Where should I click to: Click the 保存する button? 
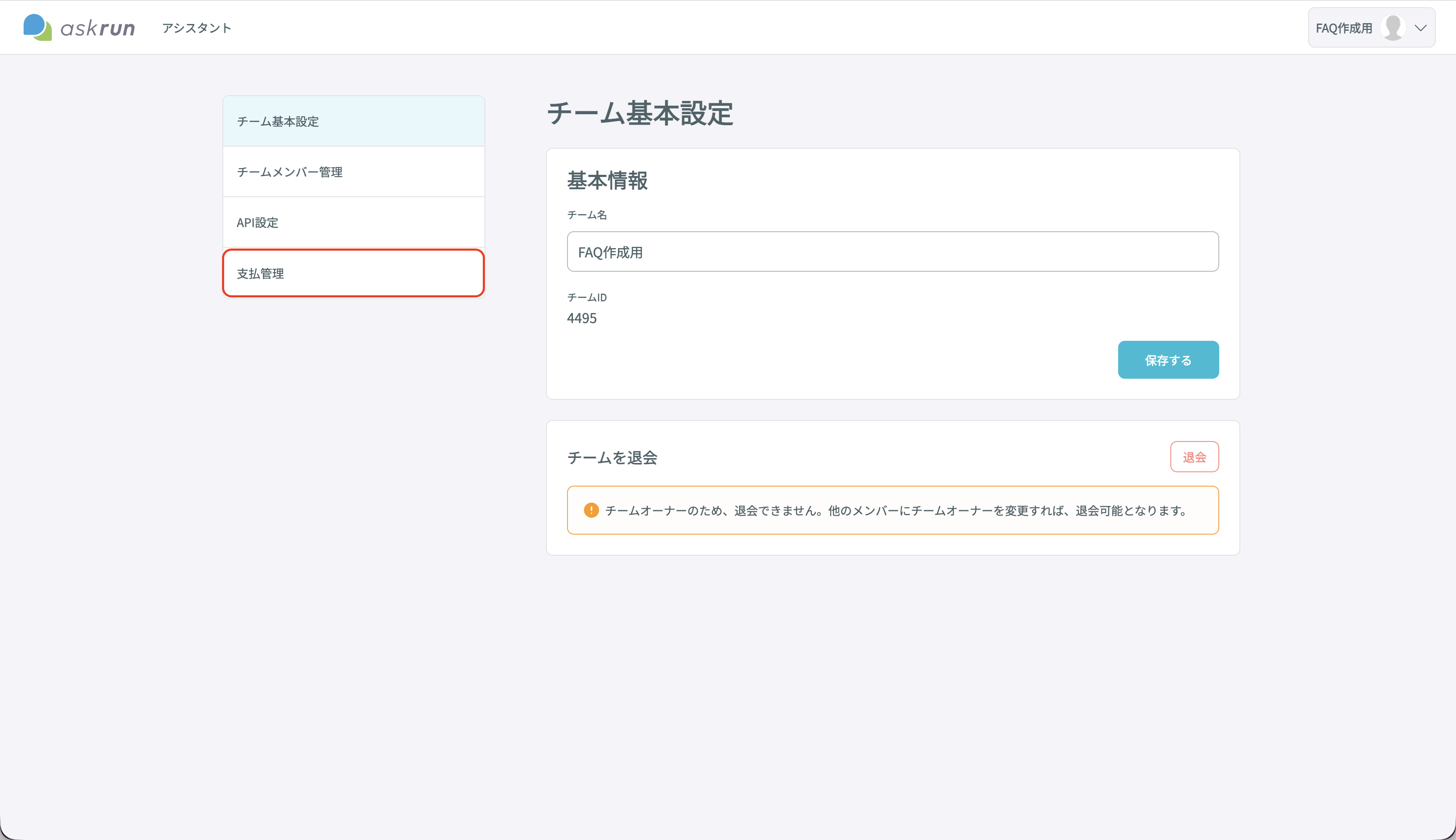(x=1168, y=360)
